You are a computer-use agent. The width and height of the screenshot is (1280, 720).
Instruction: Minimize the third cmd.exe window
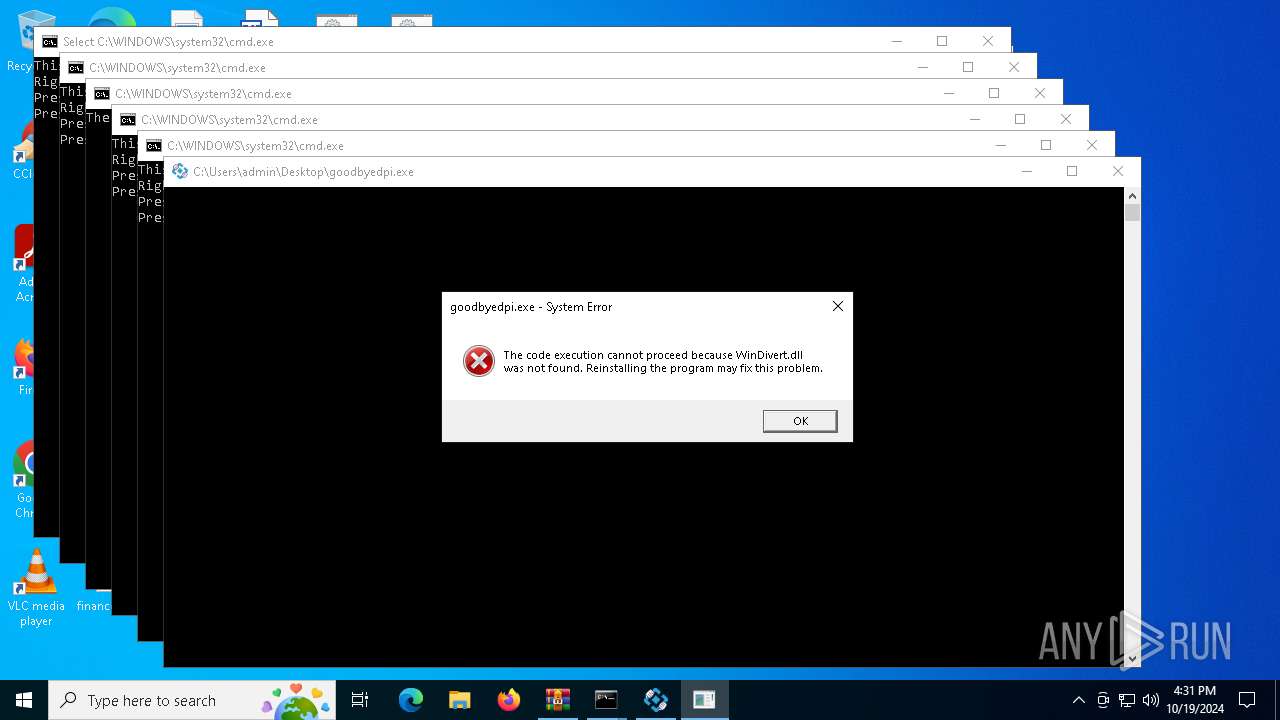pos(948,93)
